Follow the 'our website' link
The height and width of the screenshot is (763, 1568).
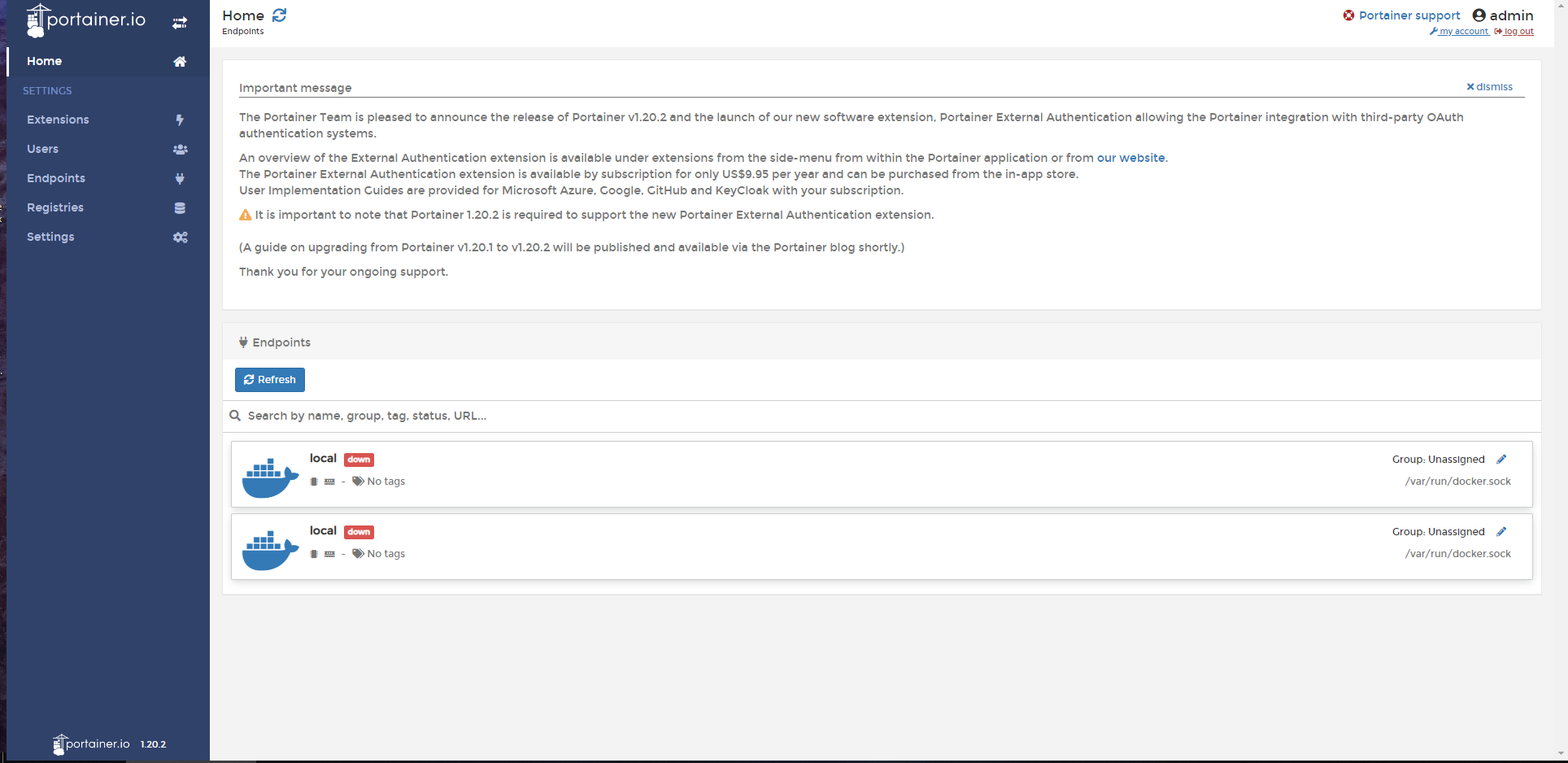click(1130, 158)
